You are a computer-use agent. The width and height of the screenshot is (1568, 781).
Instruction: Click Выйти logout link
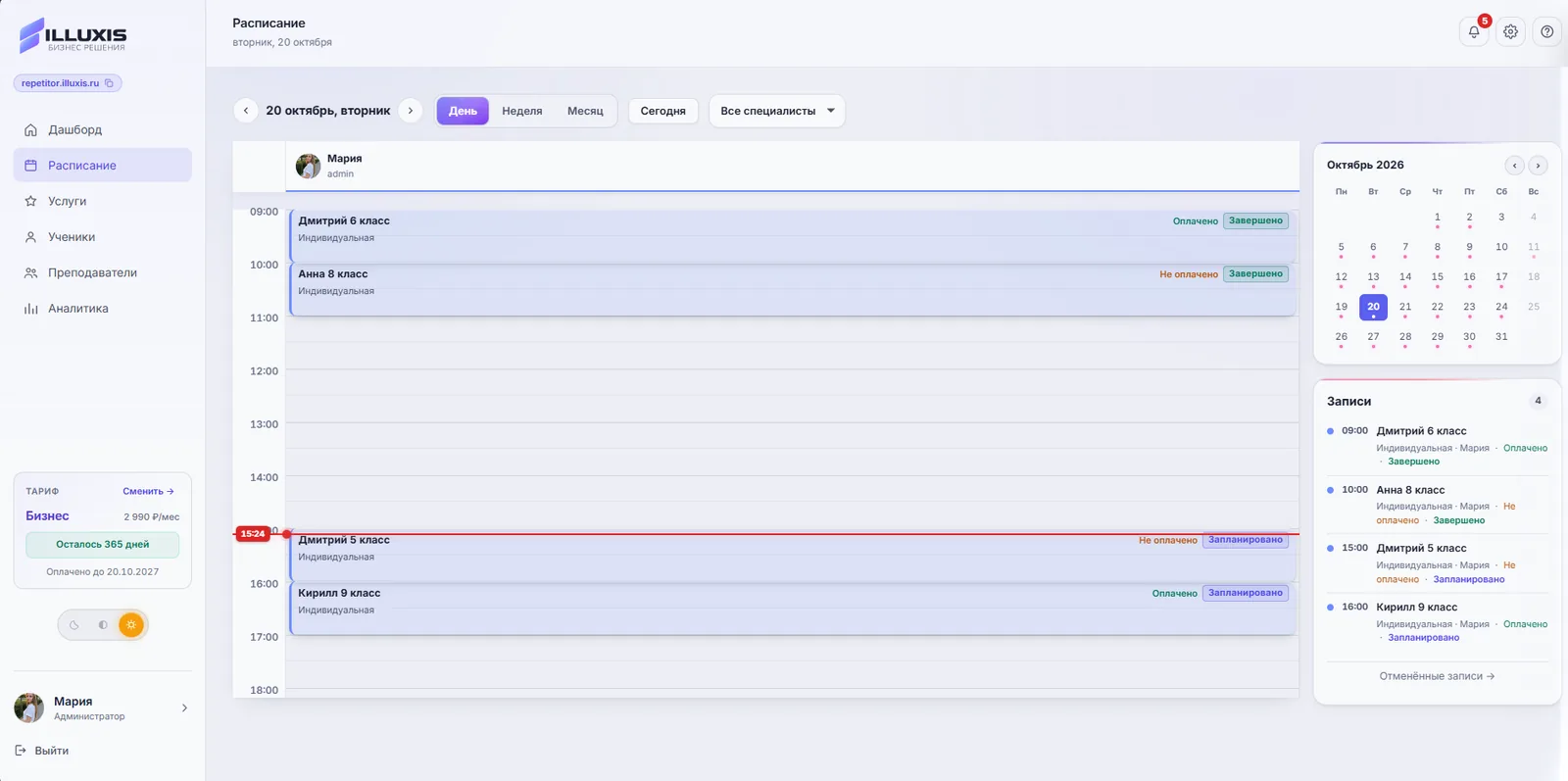click(41, 751)
